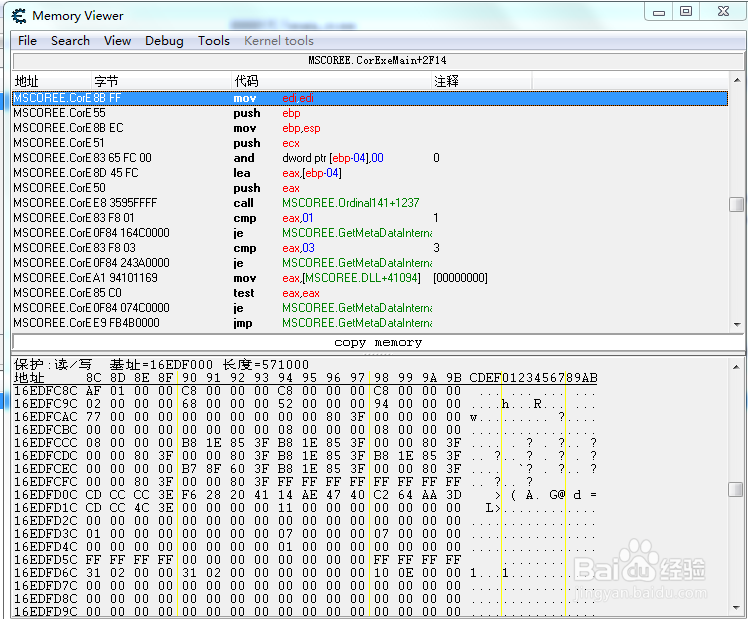This screenshot has height=619, width=748.
Task: Click hex address 16EDFD0C
Action: [45, 495]
